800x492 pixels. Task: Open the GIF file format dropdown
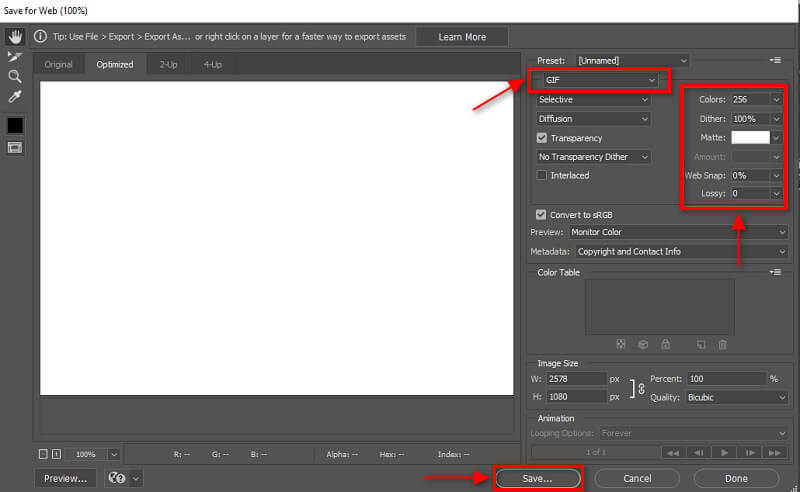(599, 80)
